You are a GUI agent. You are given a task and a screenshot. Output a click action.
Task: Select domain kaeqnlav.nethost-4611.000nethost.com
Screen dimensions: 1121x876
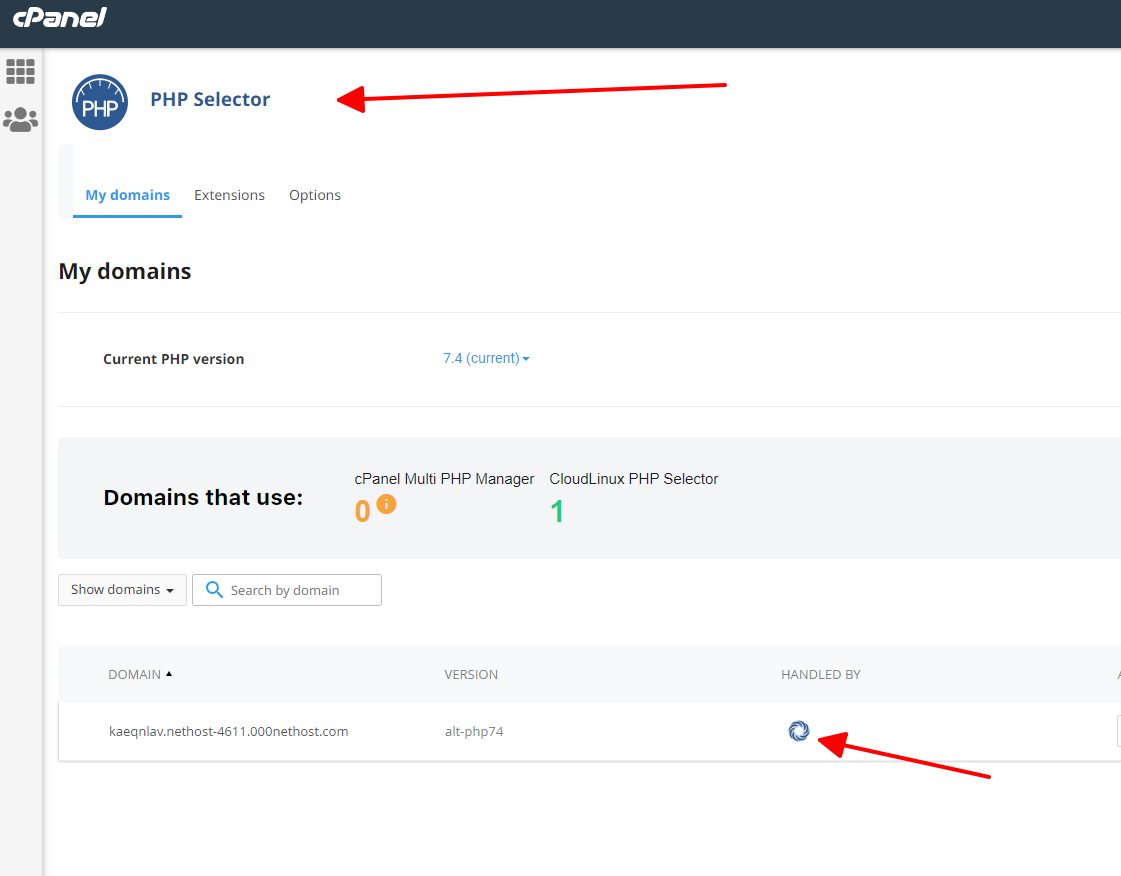click(x=229, y=732)
